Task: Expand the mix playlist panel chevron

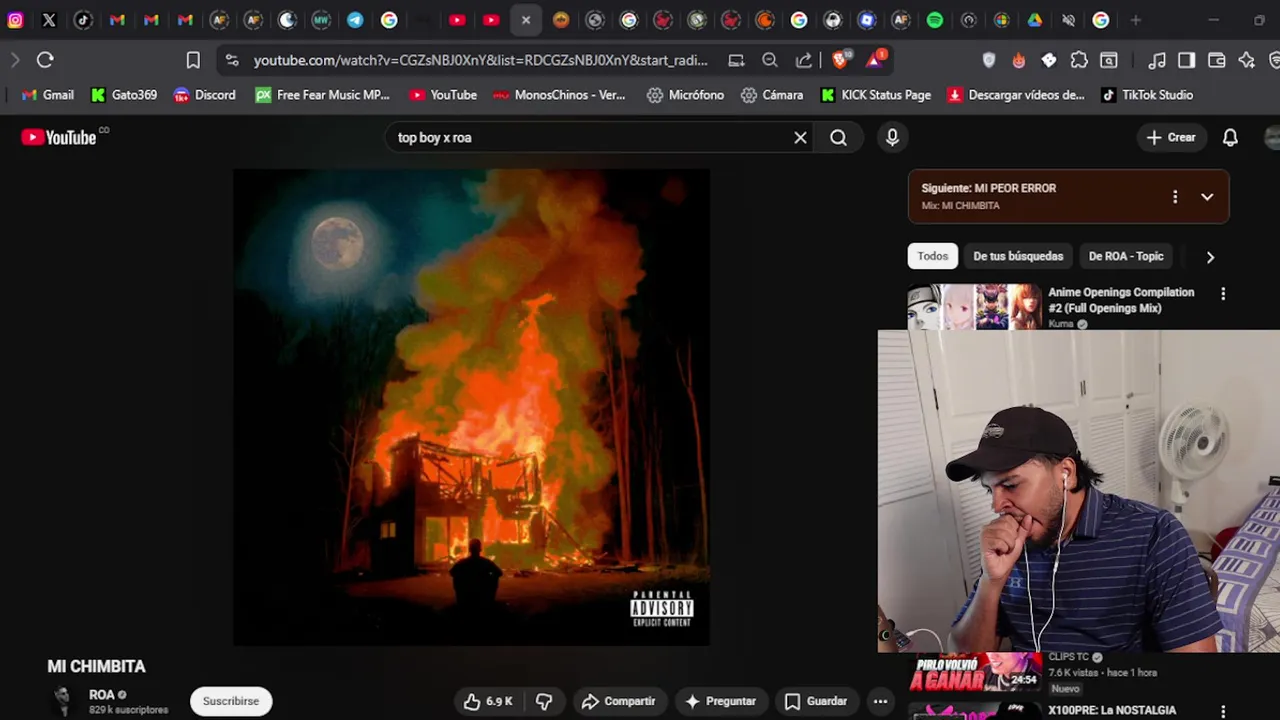Action: (1207, 197)
